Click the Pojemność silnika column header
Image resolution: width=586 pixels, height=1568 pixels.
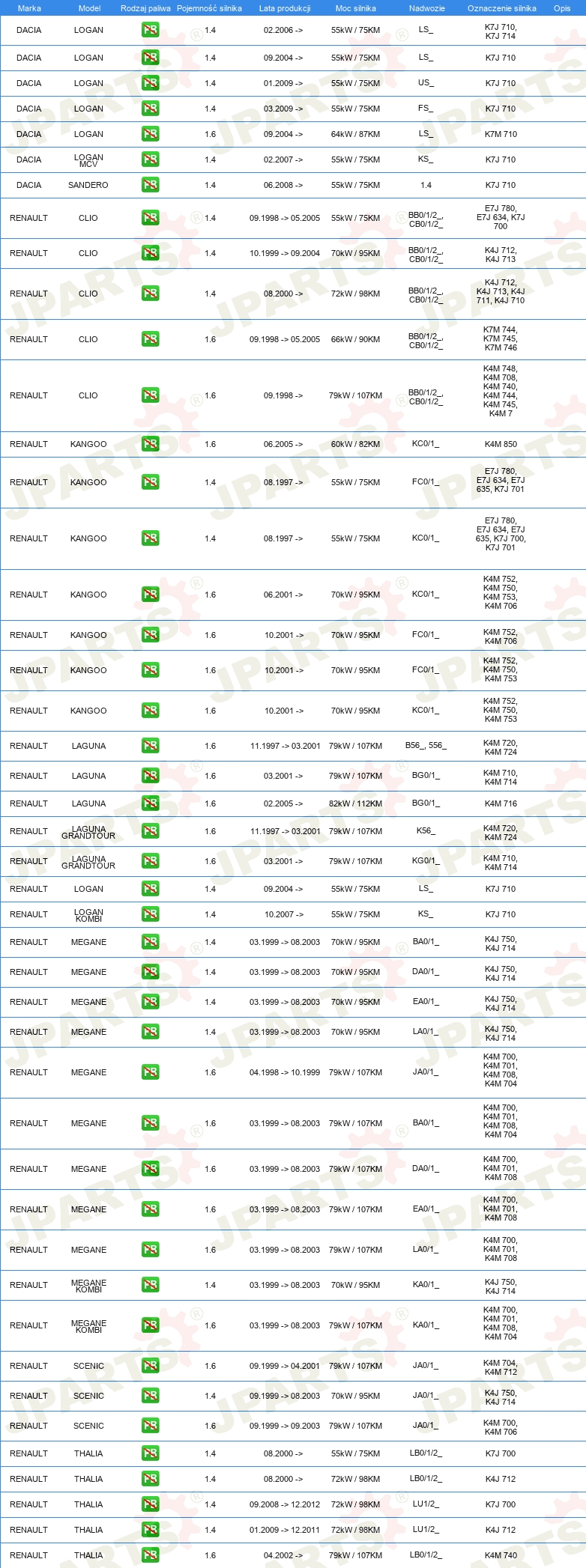[209, 8]
